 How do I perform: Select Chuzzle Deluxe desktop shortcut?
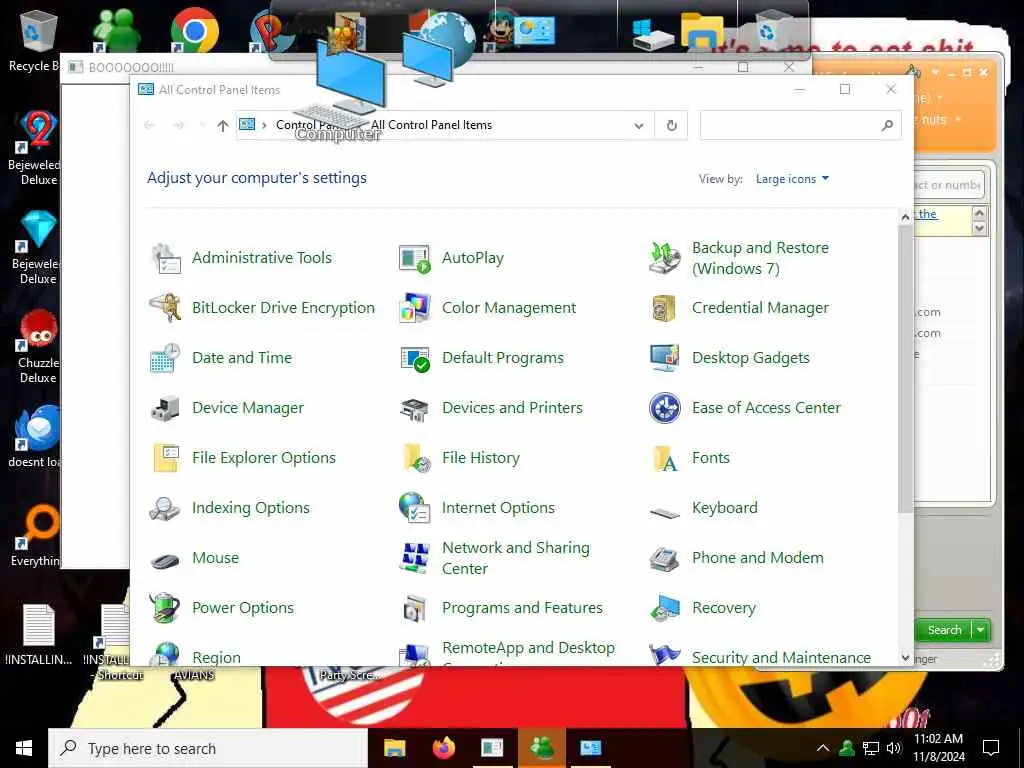click(38, 346)
